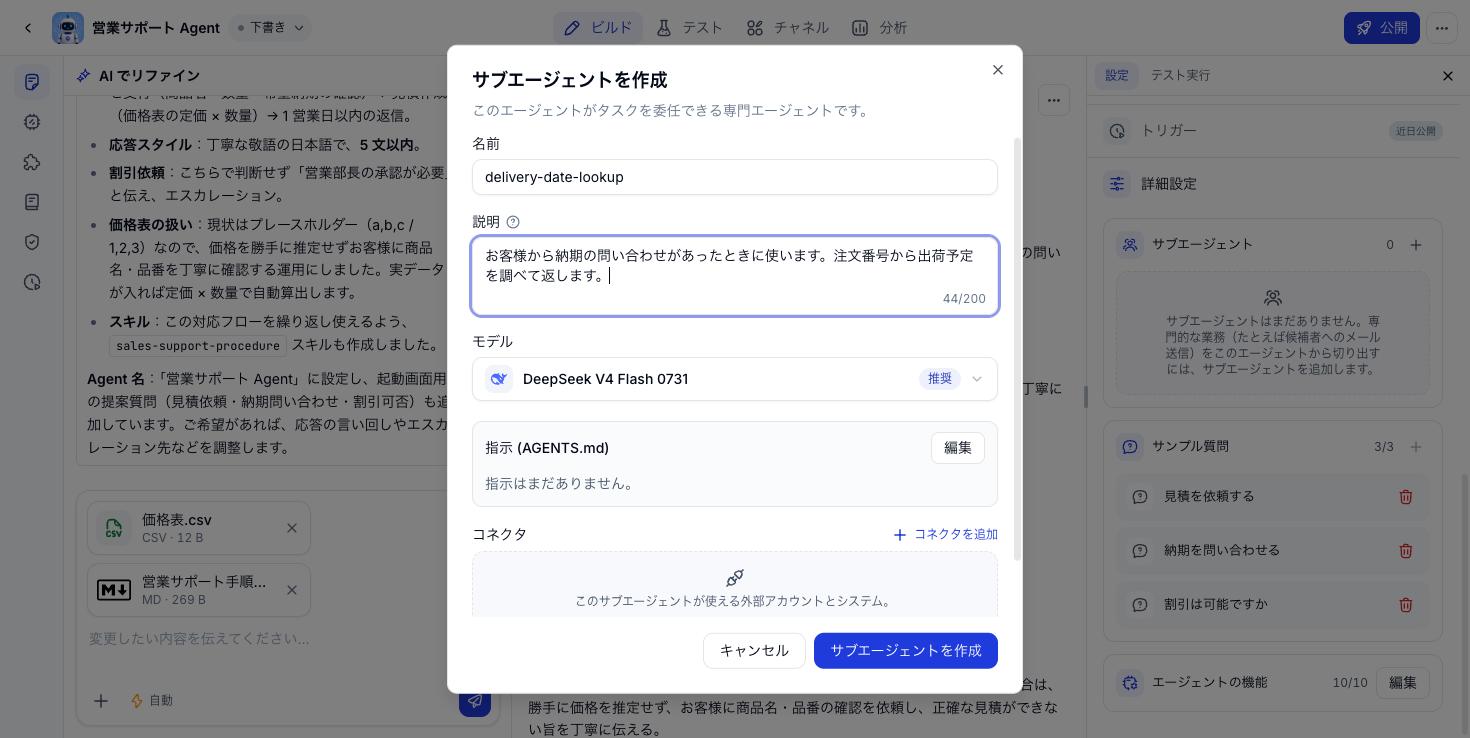Image resolution: width=1470 pixels, height=738 pixels.
Task: Click キャンセル in the dialog
Action: pos(754,651)
